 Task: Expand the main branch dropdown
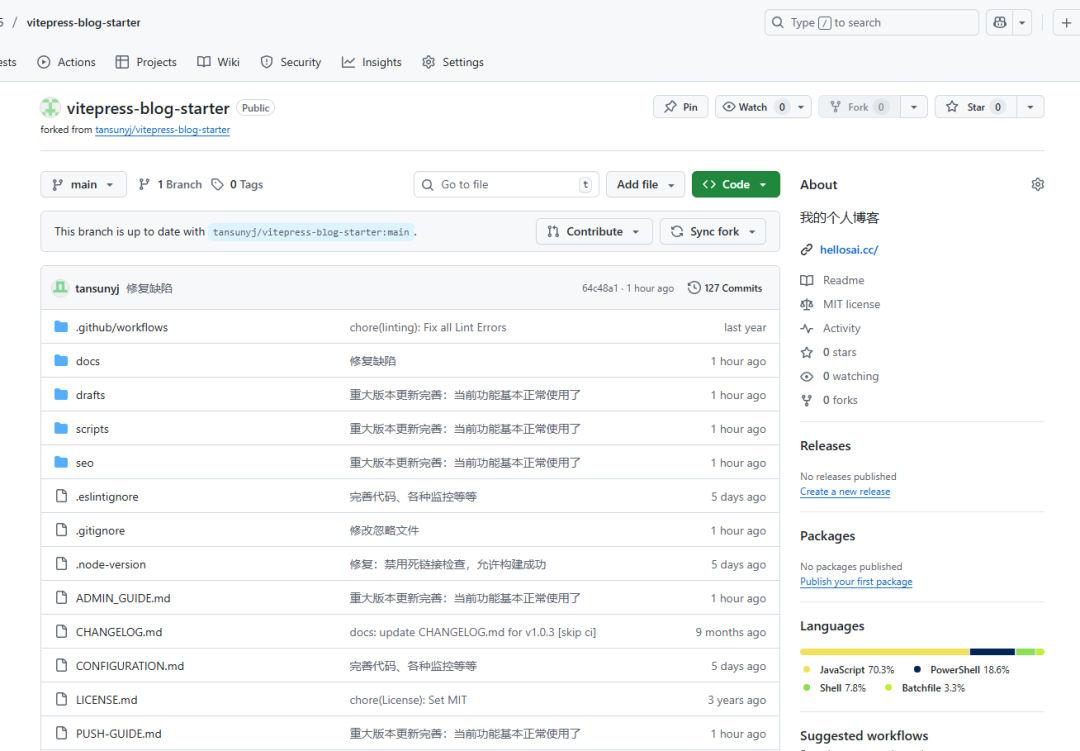tap(84, 185)
